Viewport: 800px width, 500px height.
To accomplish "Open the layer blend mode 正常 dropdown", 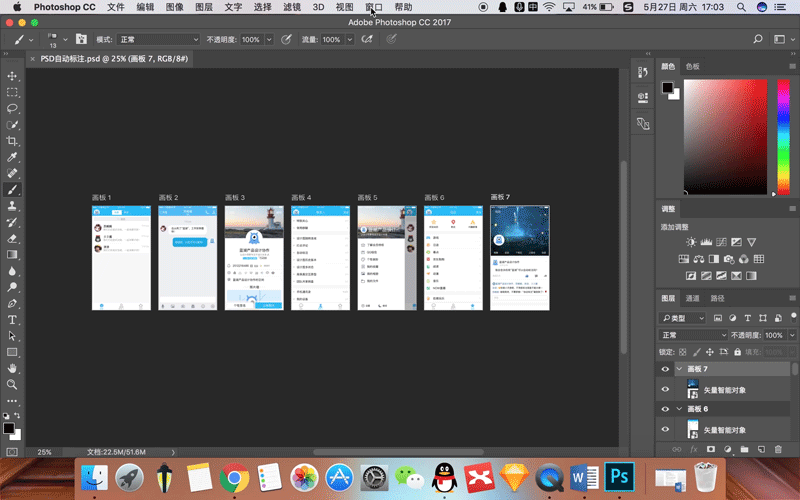I will pos(693,335).
